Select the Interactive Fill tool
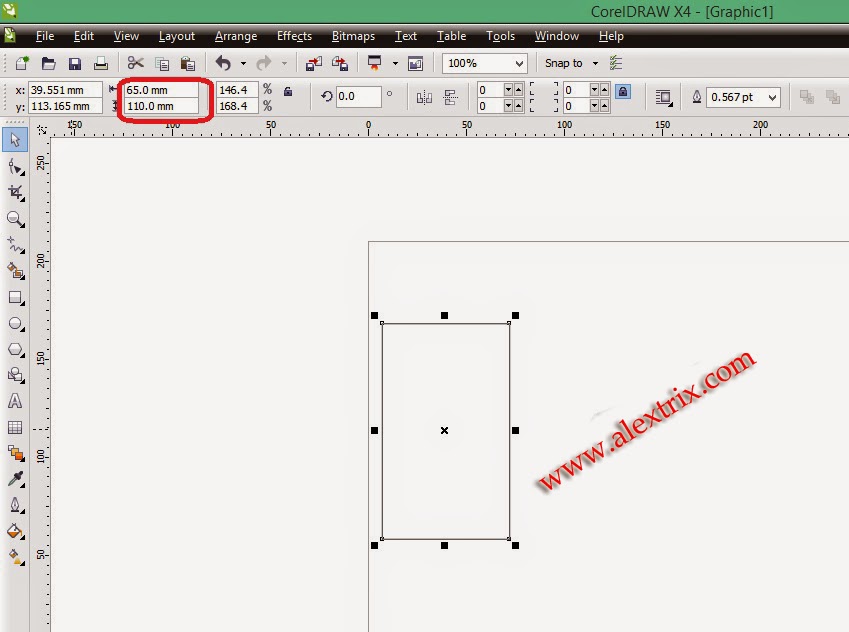 [16, 557]
